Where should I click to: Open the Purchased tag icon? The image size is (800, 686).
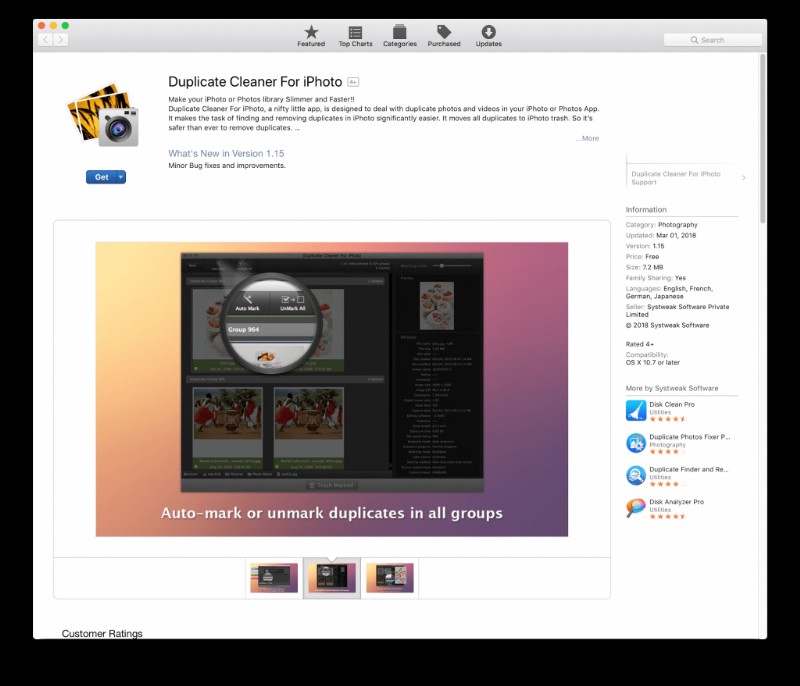coord(444,32)
